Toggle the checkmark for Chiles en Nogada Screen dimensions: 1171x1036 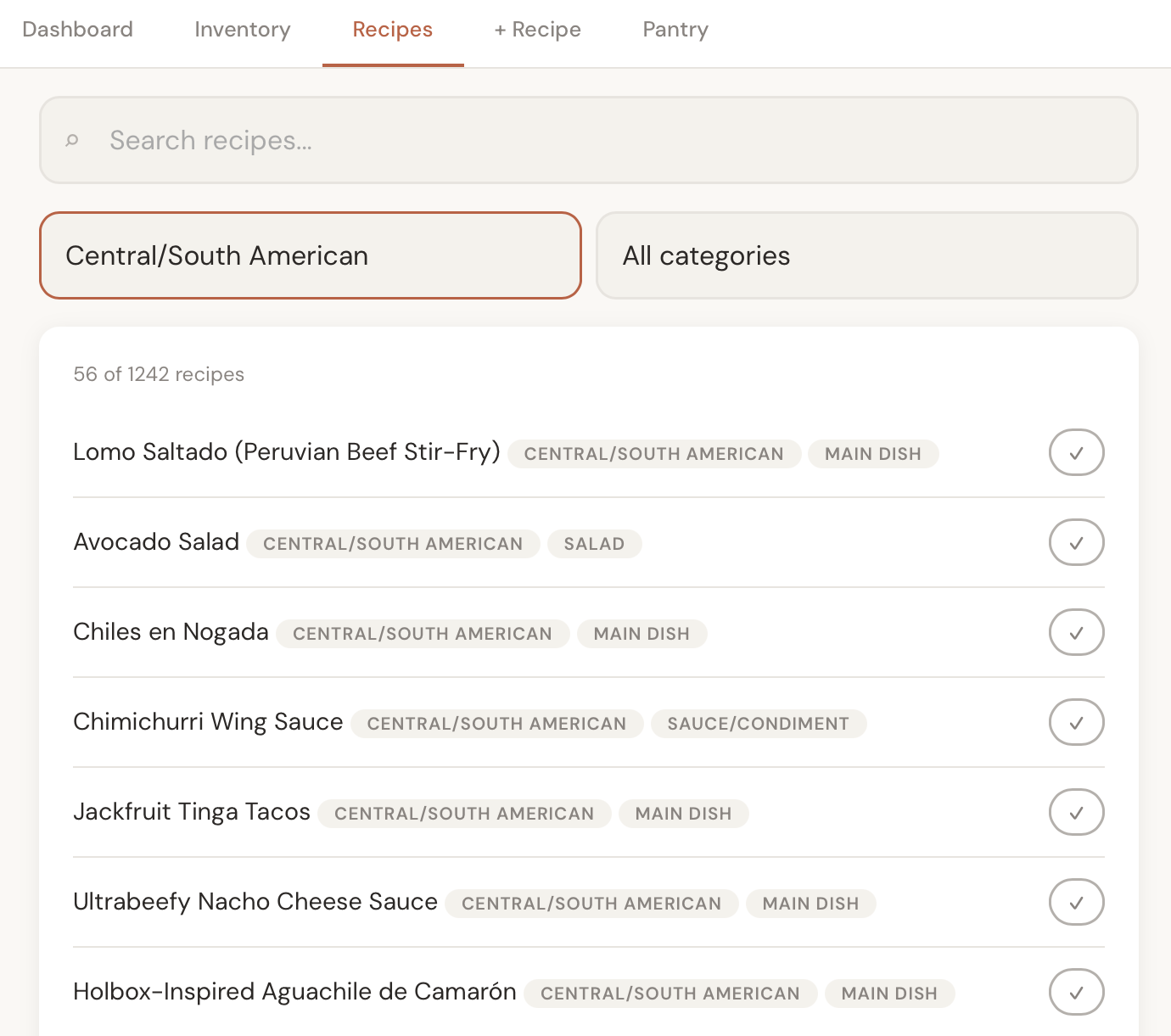(1077, 632)
